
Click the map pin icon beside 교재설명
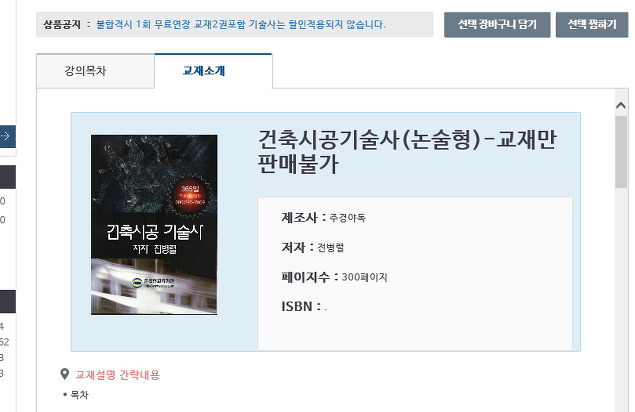tap(64, 374)
